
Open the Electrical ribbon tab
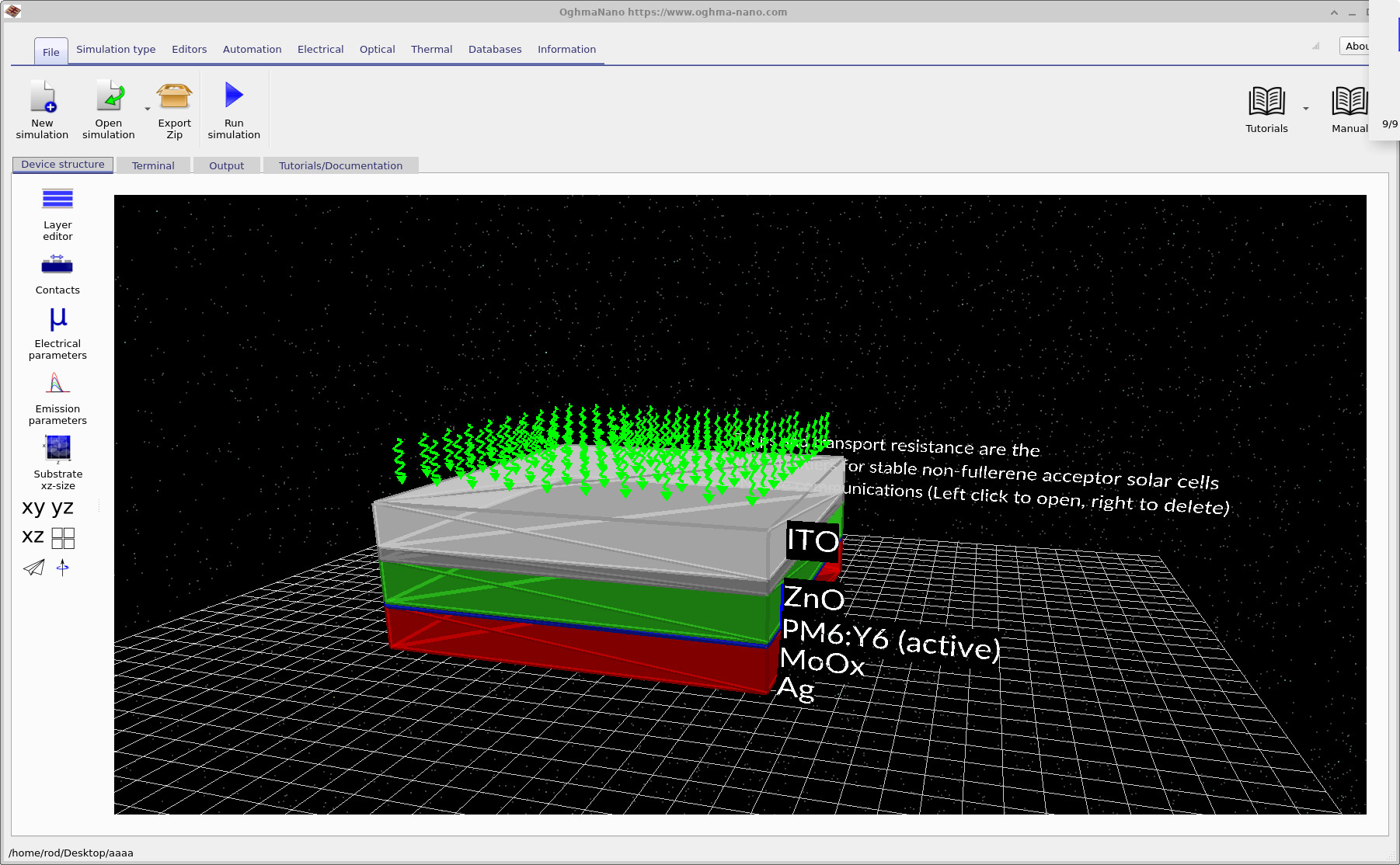click(x=321, y=49)
